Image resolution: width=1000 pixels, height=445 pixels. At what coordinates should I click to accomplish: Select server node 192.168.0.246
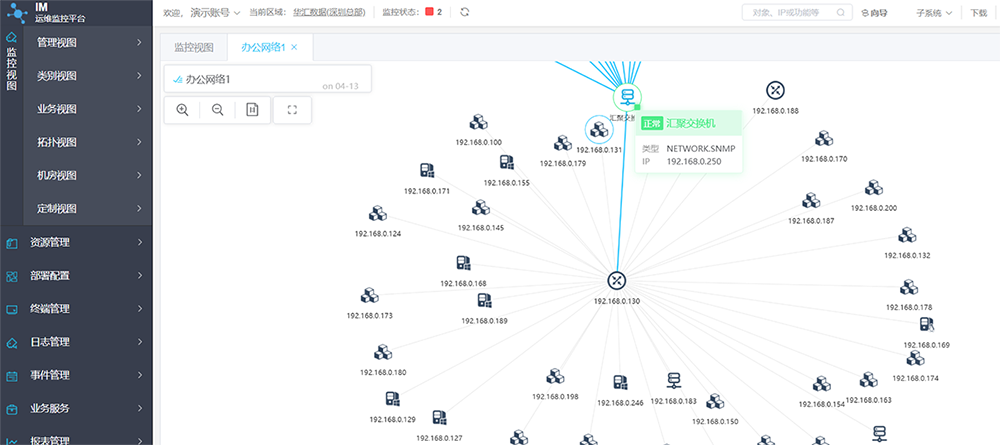(621, 383)
